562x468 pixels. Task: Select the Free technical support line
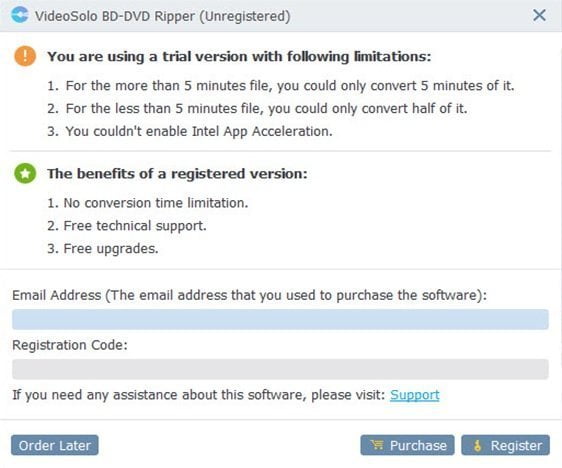coord(127,226)
